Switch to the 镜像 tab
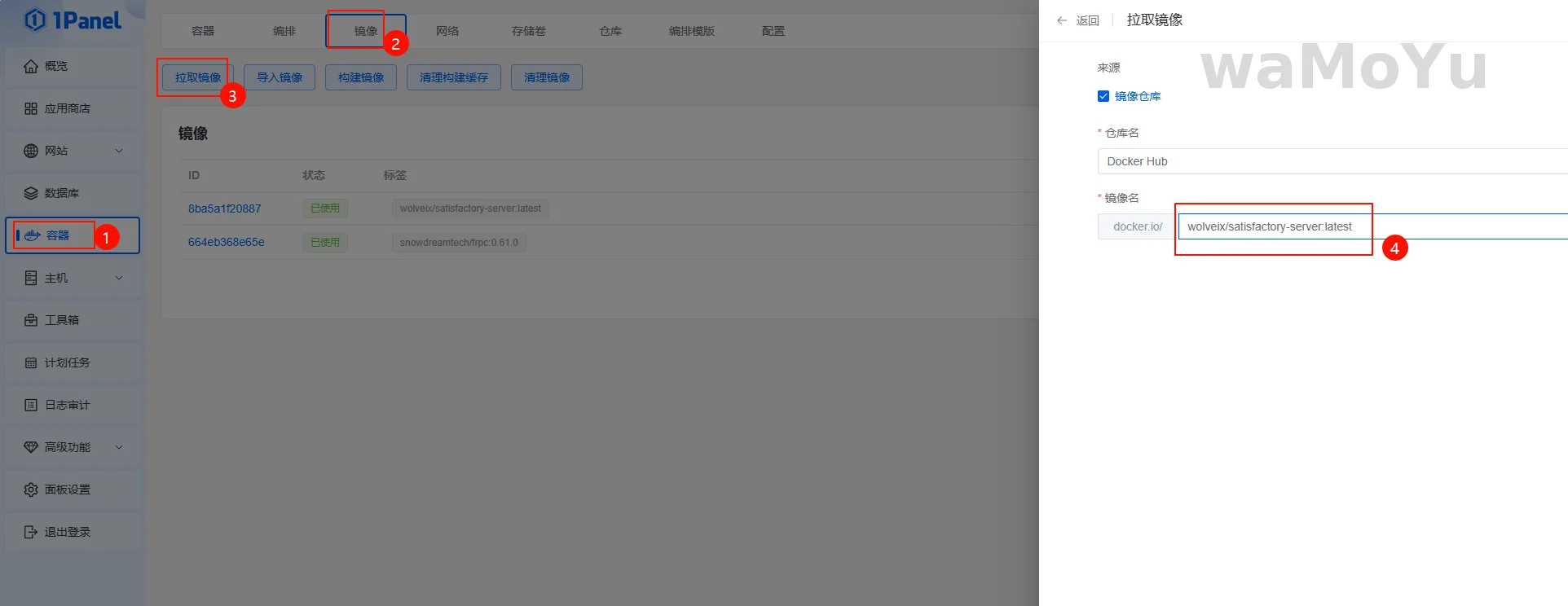The height and width of the screenshot is (606, 1568). [x=366, y=31]
